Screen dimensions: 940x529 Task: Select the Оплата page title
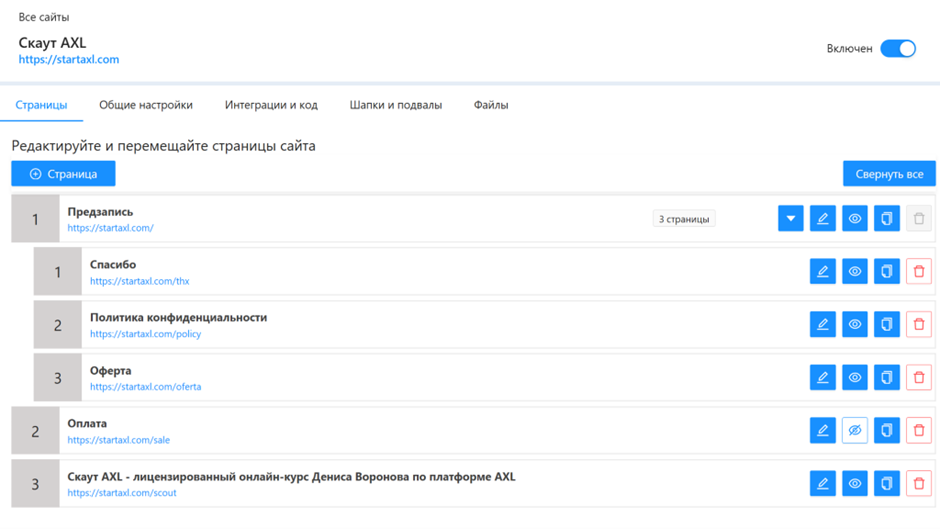[87, 423]
